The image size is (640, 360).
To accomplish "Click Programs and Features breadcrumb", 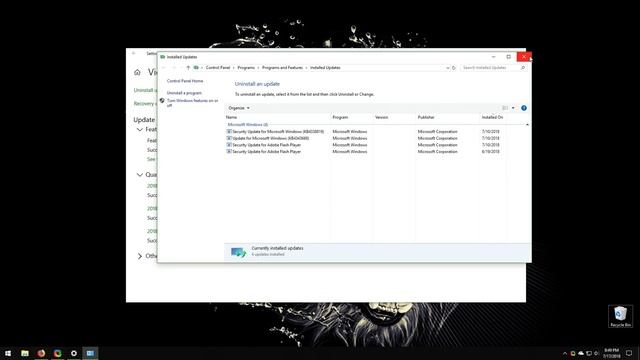I will tap(282, 68).
